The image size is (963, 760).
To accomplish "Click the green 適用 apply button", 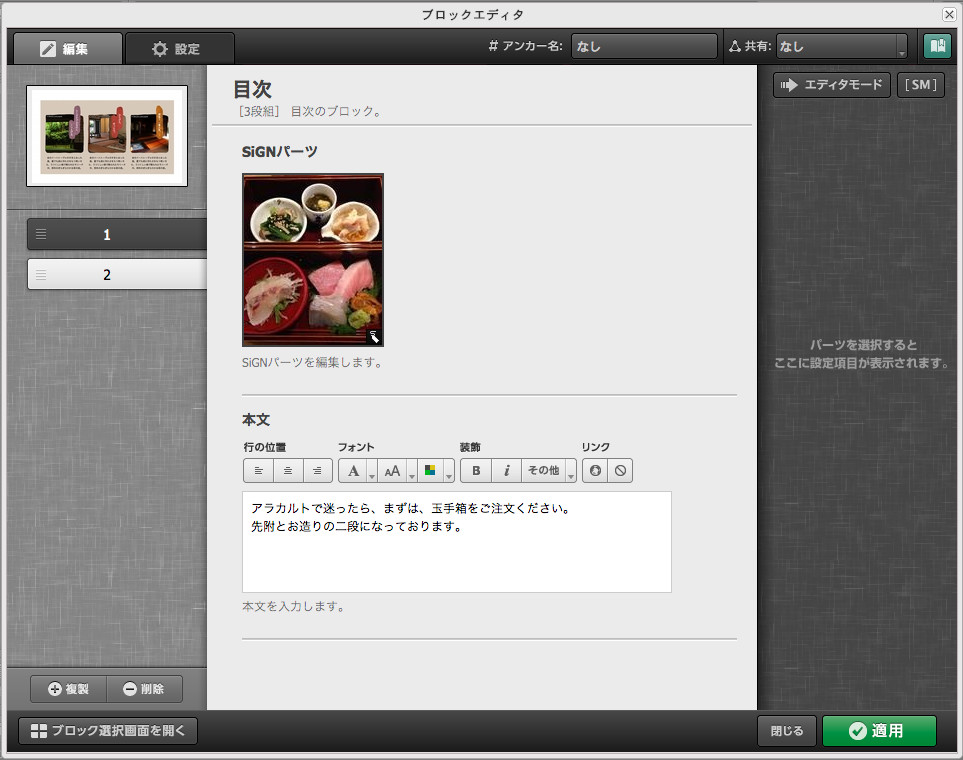I will 879,731.
